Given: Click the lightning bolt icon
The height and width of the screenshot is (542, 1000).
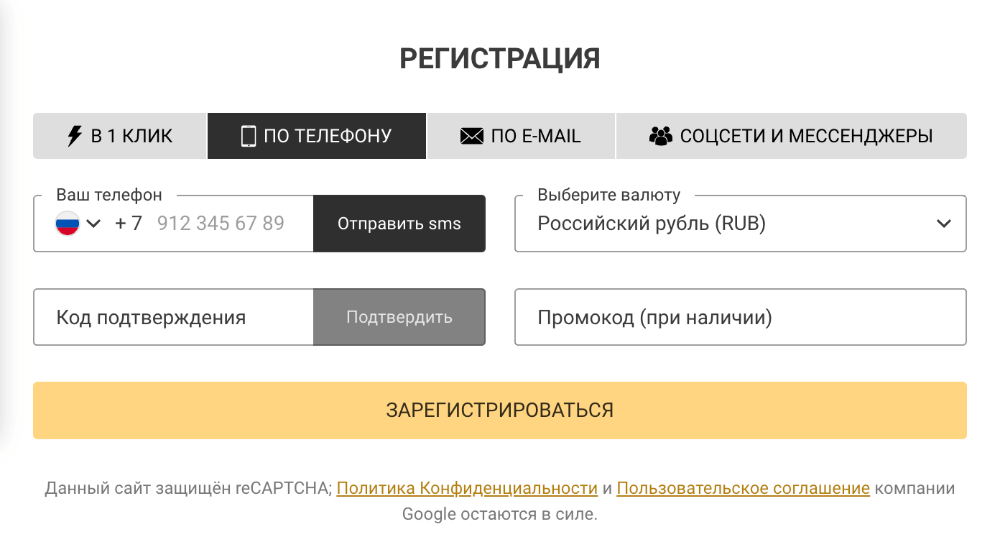Looking at the screenshot, I should click(75, 136).
